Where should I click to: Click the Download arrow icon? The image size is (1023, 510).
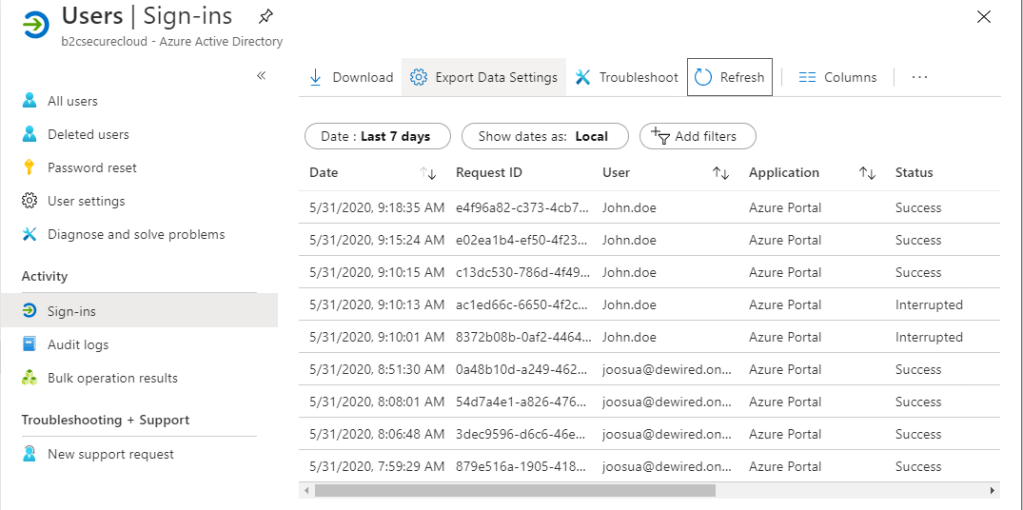315,78
